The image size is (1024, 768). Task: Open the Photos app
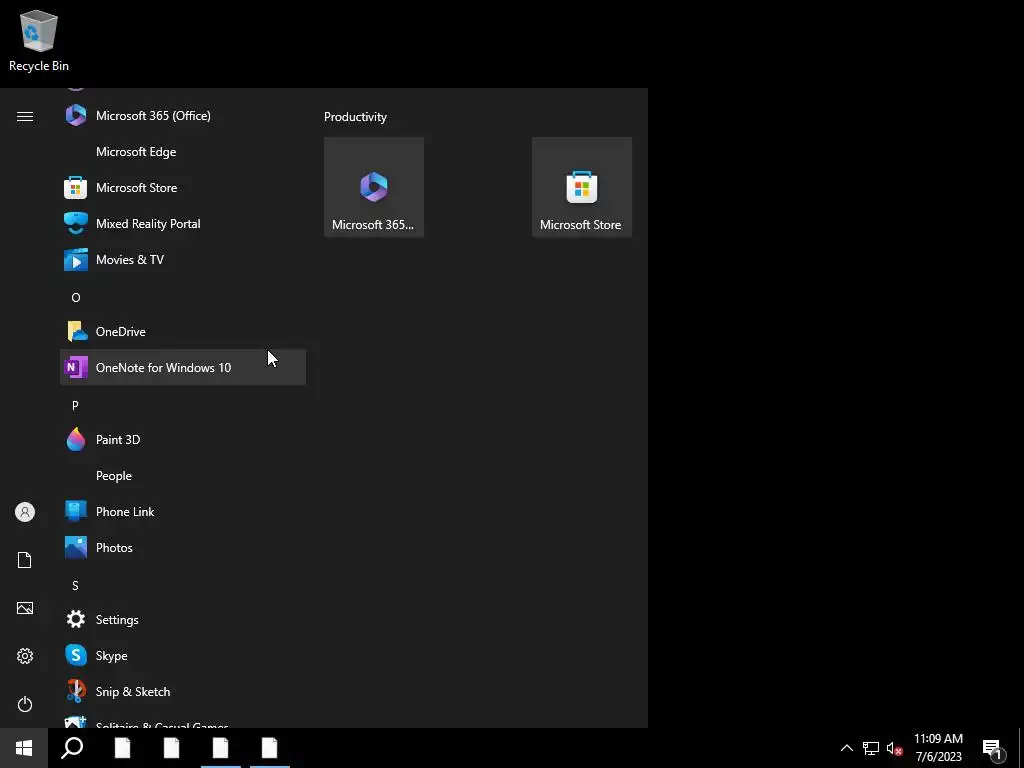183,547
